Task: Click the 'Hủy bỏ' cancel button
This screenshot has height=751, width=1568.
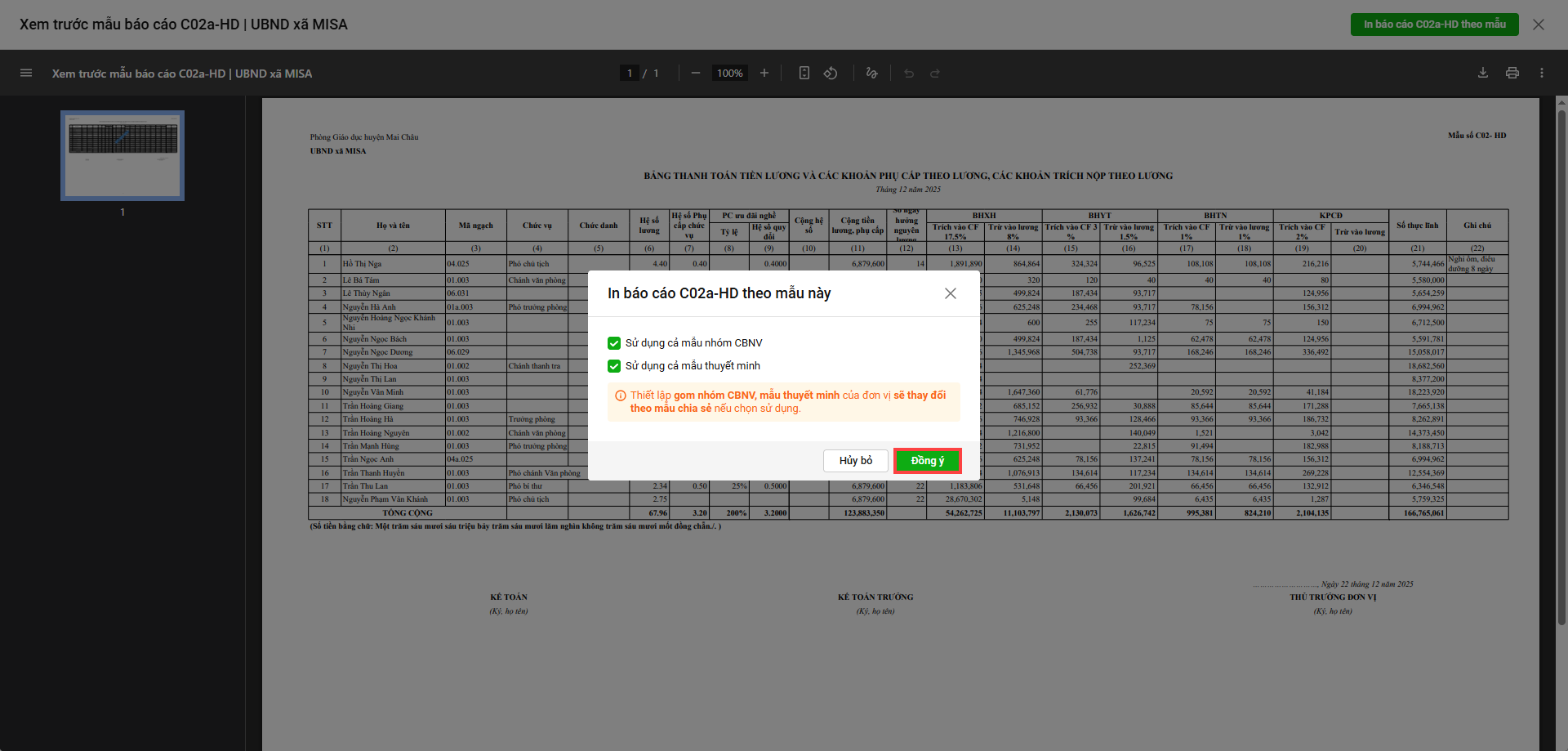Action: [x=855, y=461]
